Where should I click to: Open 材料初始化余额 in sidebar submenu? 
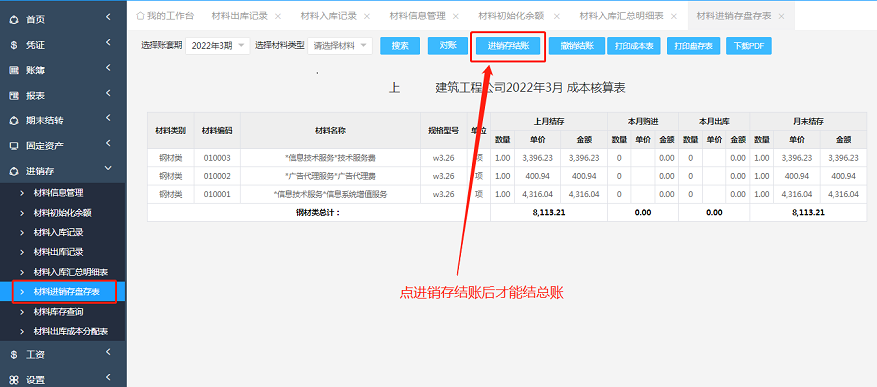(62, 213)
